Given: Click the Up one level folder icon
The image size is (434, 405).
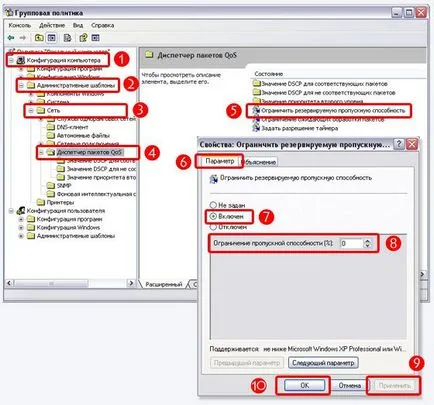Looking at the screenshot, I should point(39,38).
